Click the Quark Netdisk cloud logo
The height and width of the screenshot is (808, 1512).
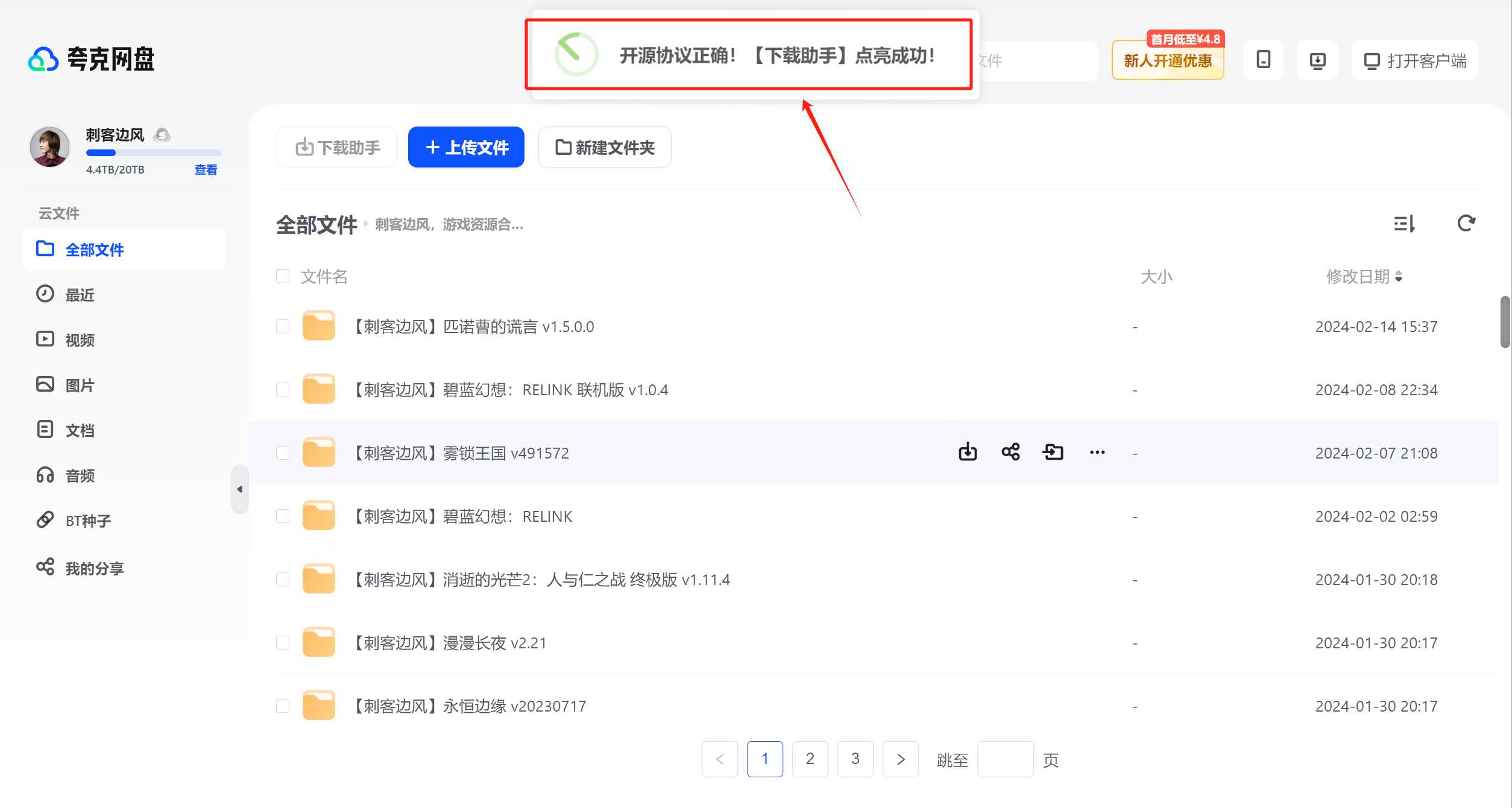tap(43, 59)
